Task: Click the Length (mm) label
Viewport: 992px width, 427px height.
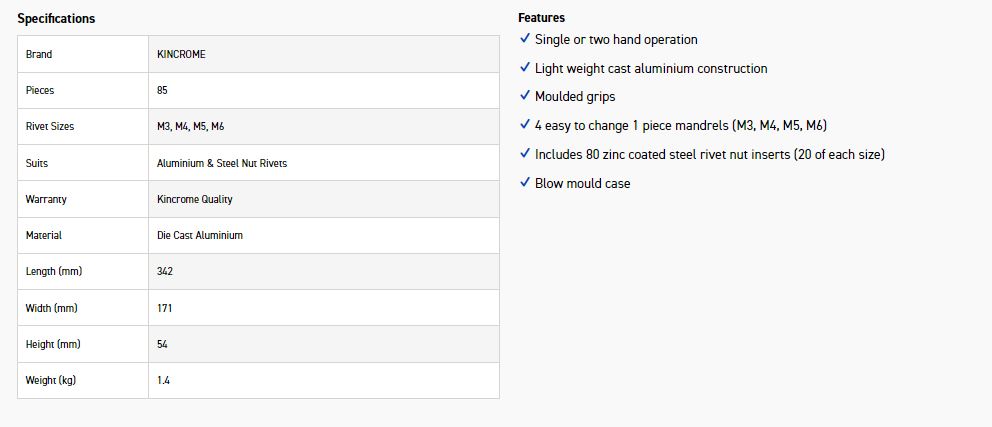Action: [54, 271]
